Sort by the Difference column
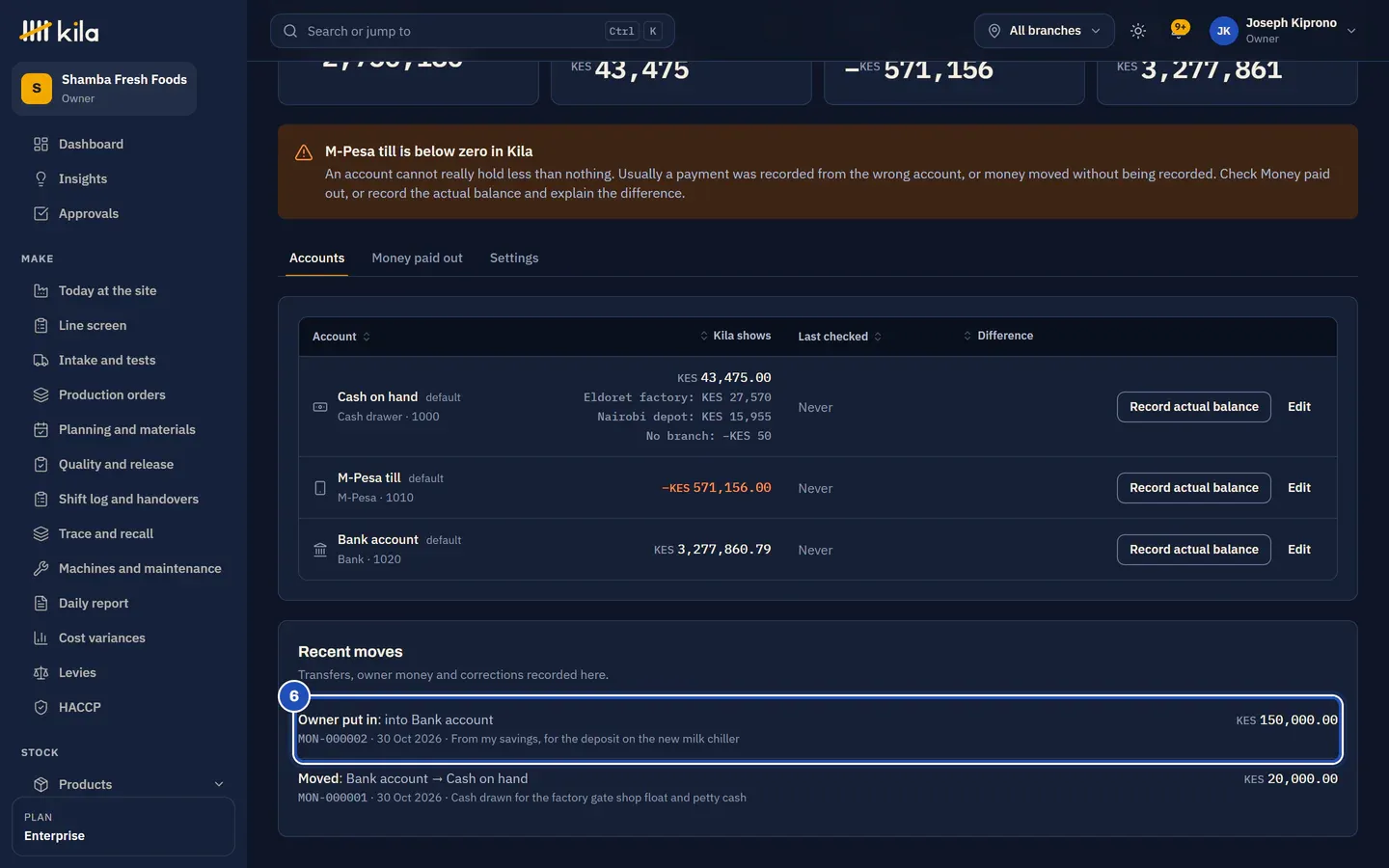The image size is (1389, 868). [x=998, y=336]
